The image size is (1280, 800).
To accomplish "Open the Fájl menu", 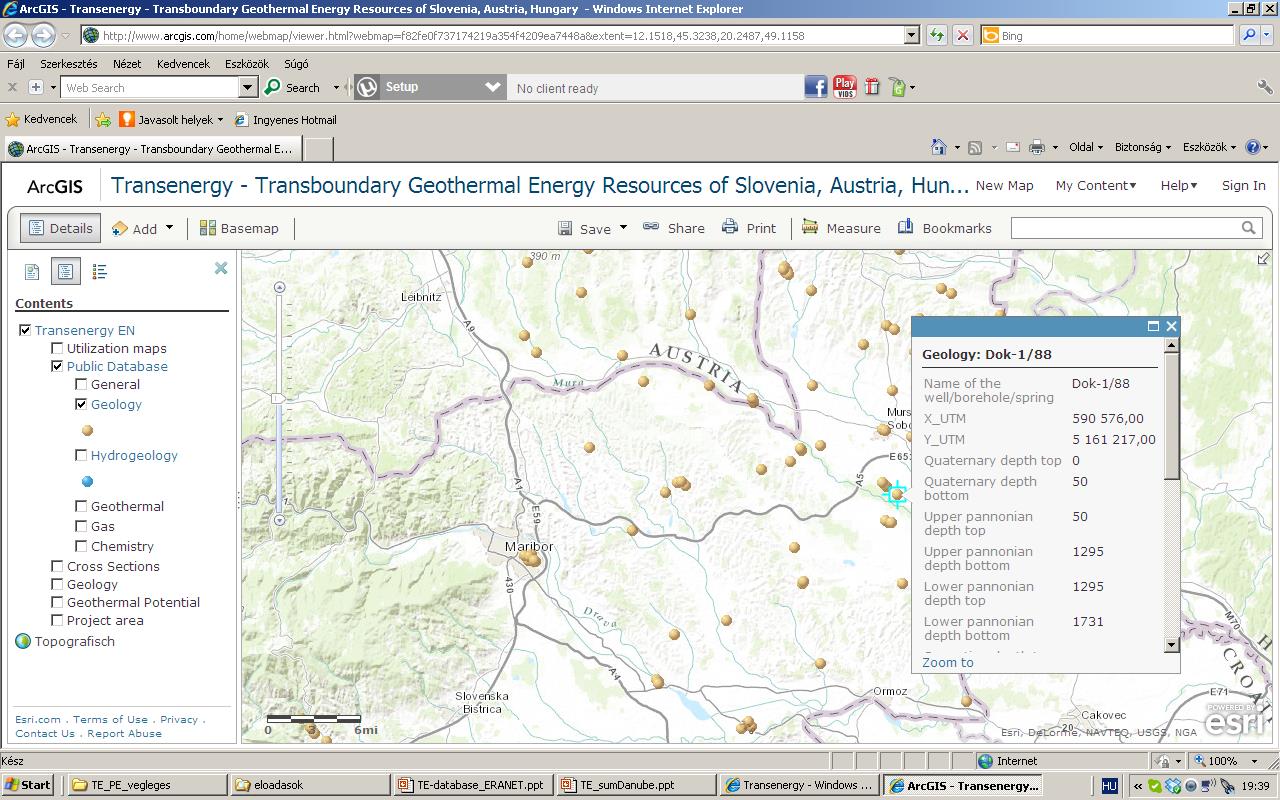I will tap(16, 63).
